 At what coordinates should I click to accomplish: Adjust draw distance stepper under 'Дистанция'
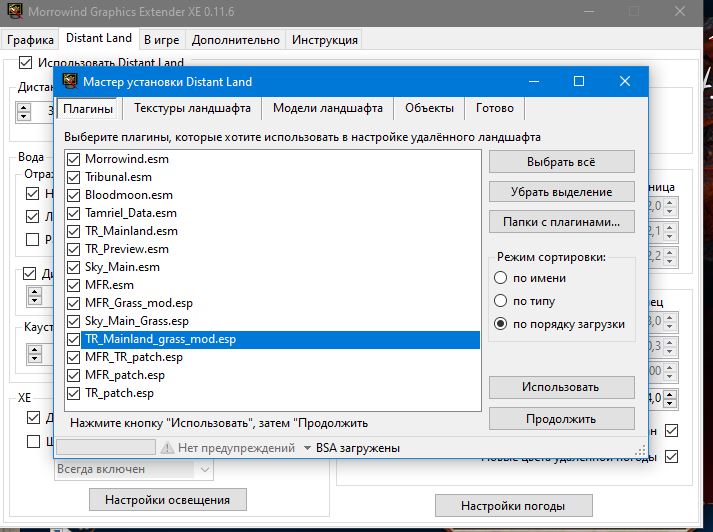point(24,111)
